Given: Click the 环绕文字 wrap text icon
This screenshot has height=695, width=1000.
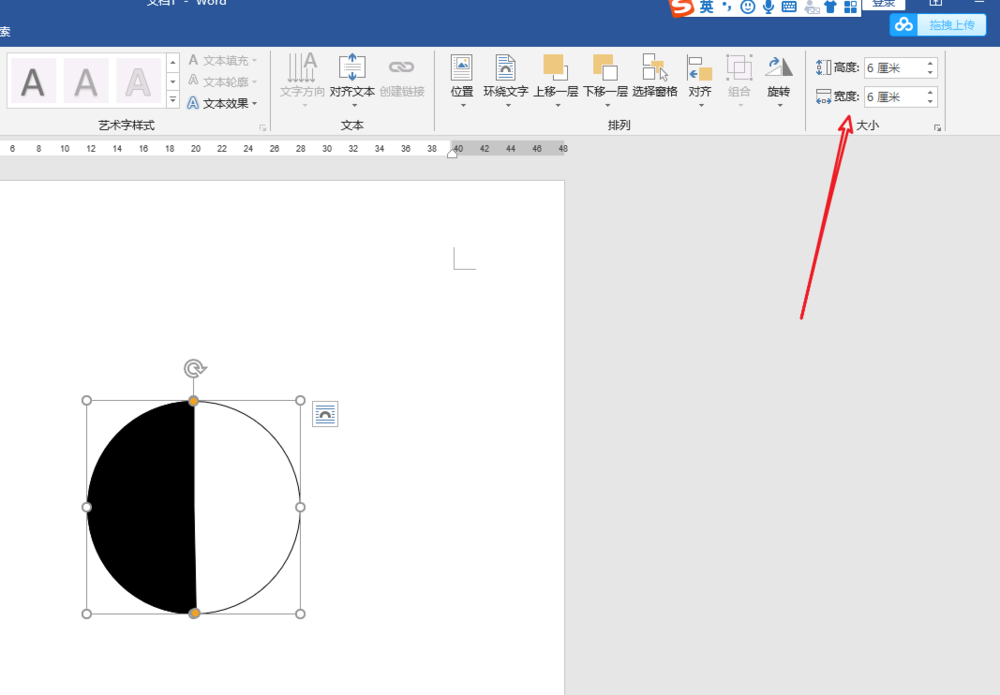Looking at the screenshot, I should [505, 79].
